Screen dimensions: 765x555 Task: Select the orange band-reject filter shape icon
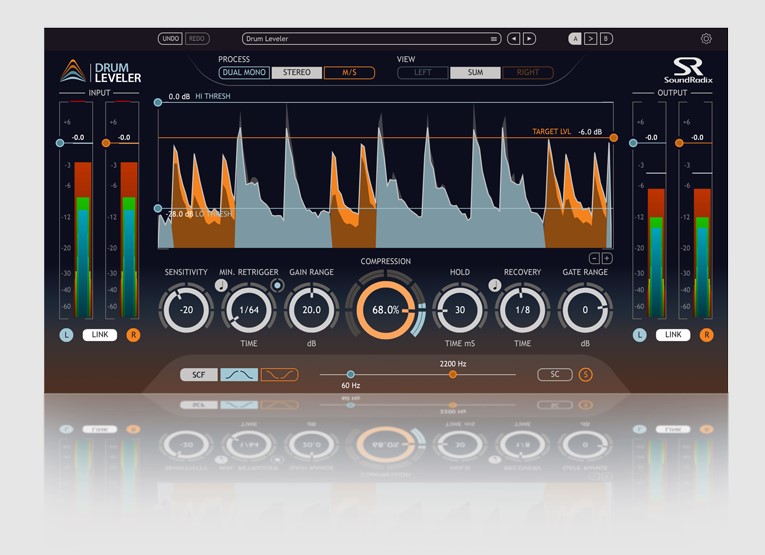coord(280,375)
